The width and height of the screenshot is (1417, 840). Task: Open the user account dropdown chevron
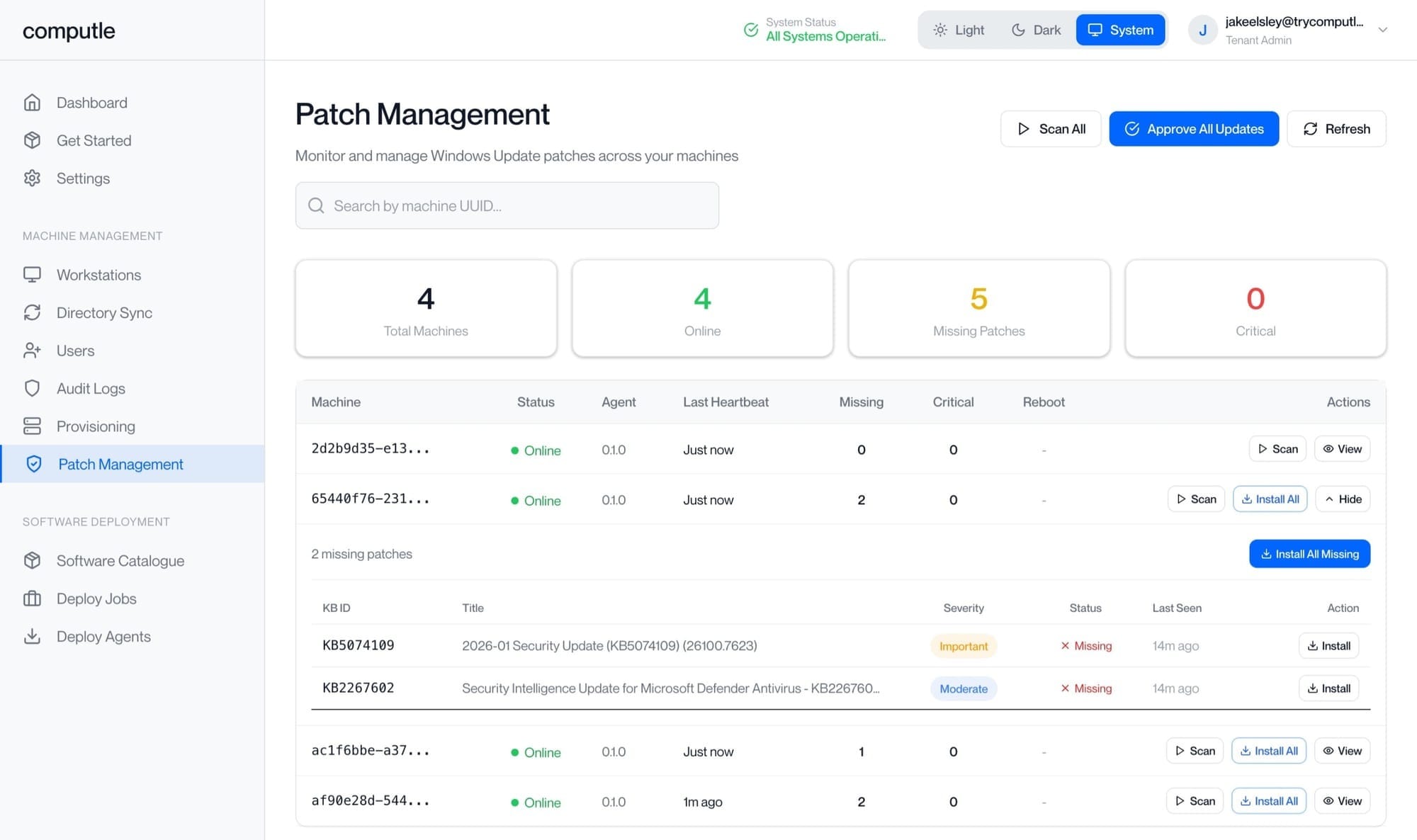tap(1382, 30)
